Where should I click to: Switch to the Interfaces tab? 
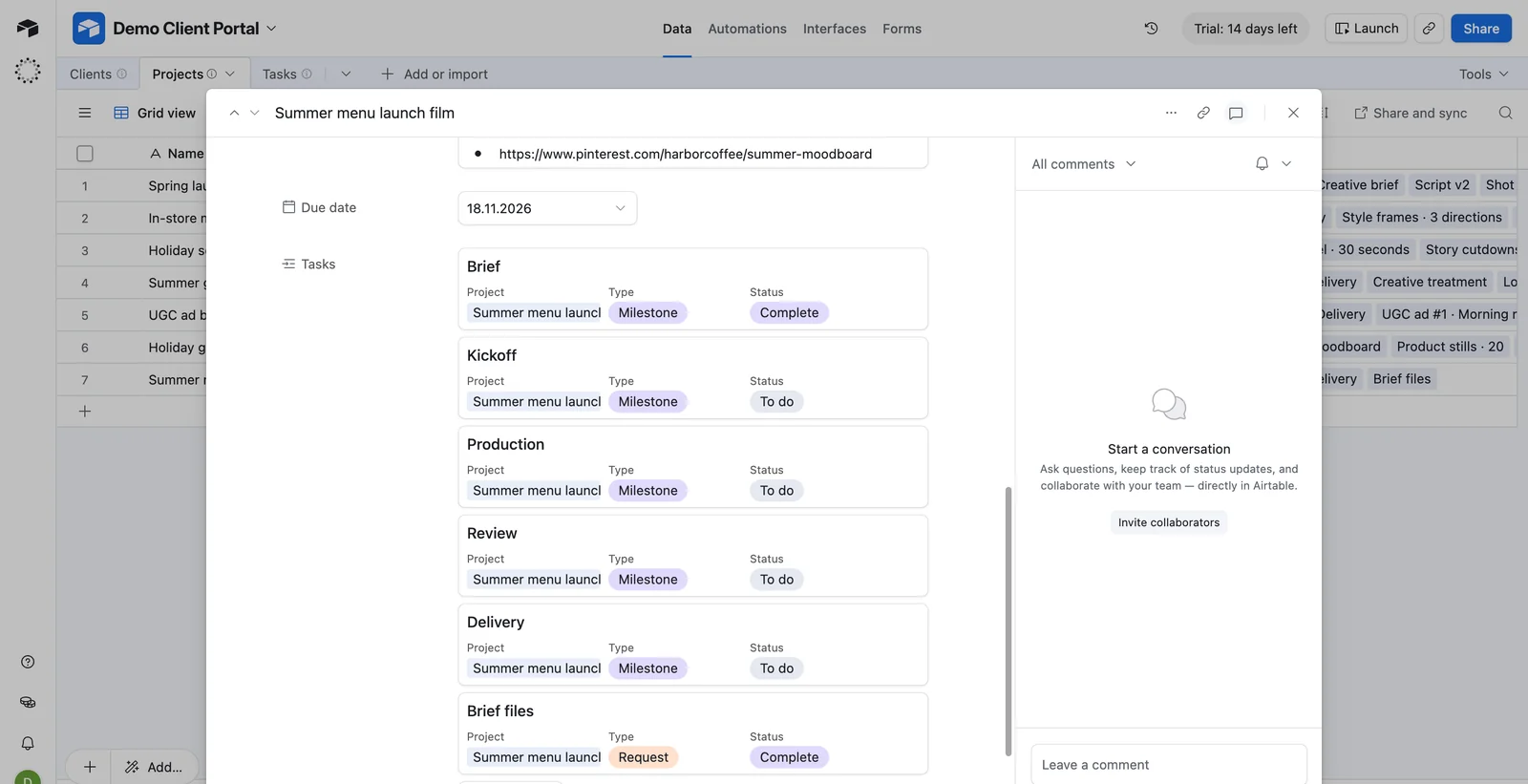(834, 29)
